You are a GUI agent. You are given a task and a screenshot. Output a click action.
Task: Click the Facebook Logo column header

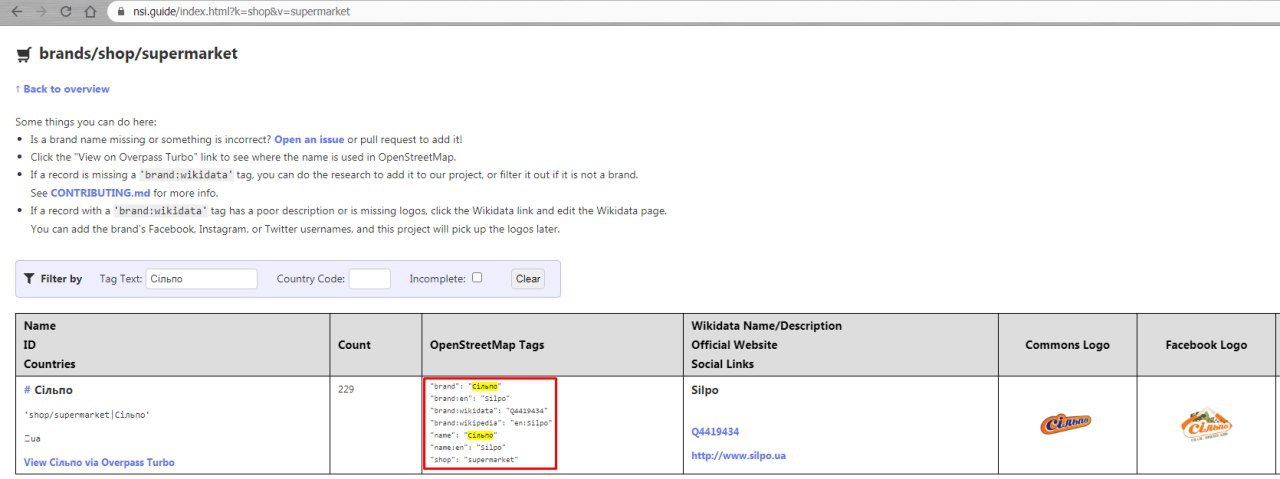[1206, 345]
